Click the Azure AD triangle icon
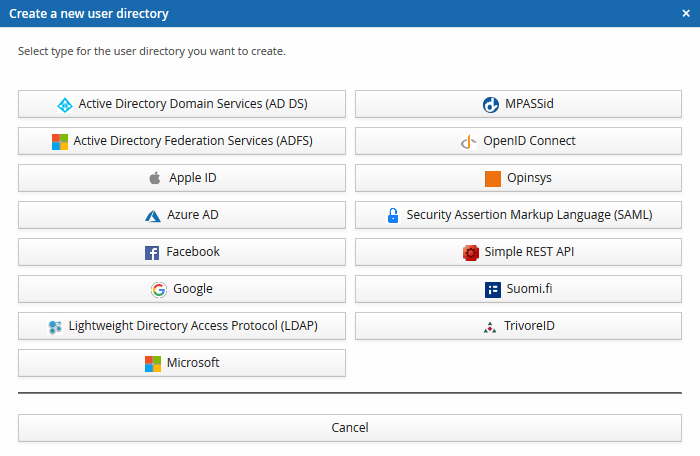 coord(153,216)
